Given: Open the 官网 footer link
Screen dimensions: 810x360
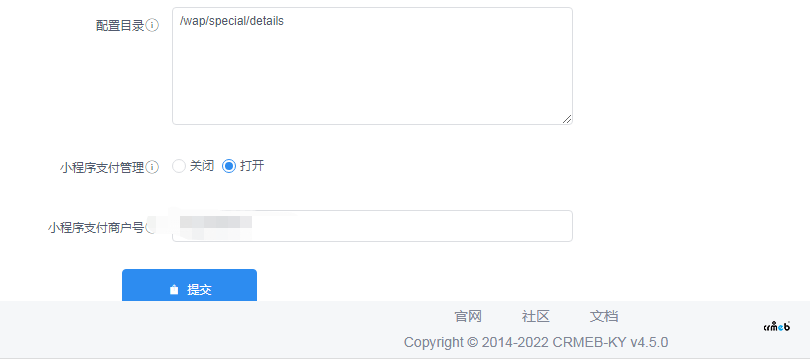Looking at the screenshot, I should (468, 316).
